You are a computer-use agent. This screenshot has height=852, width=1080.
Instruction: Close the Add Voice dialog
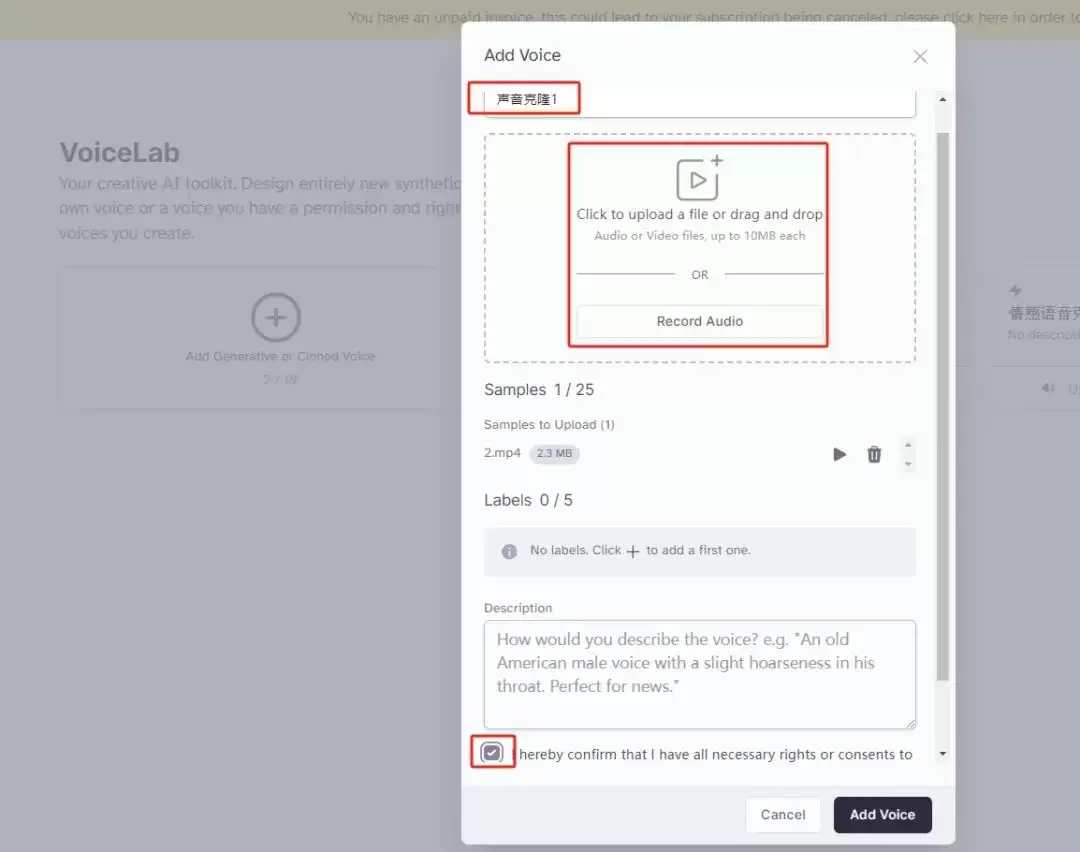pos(920,56)
